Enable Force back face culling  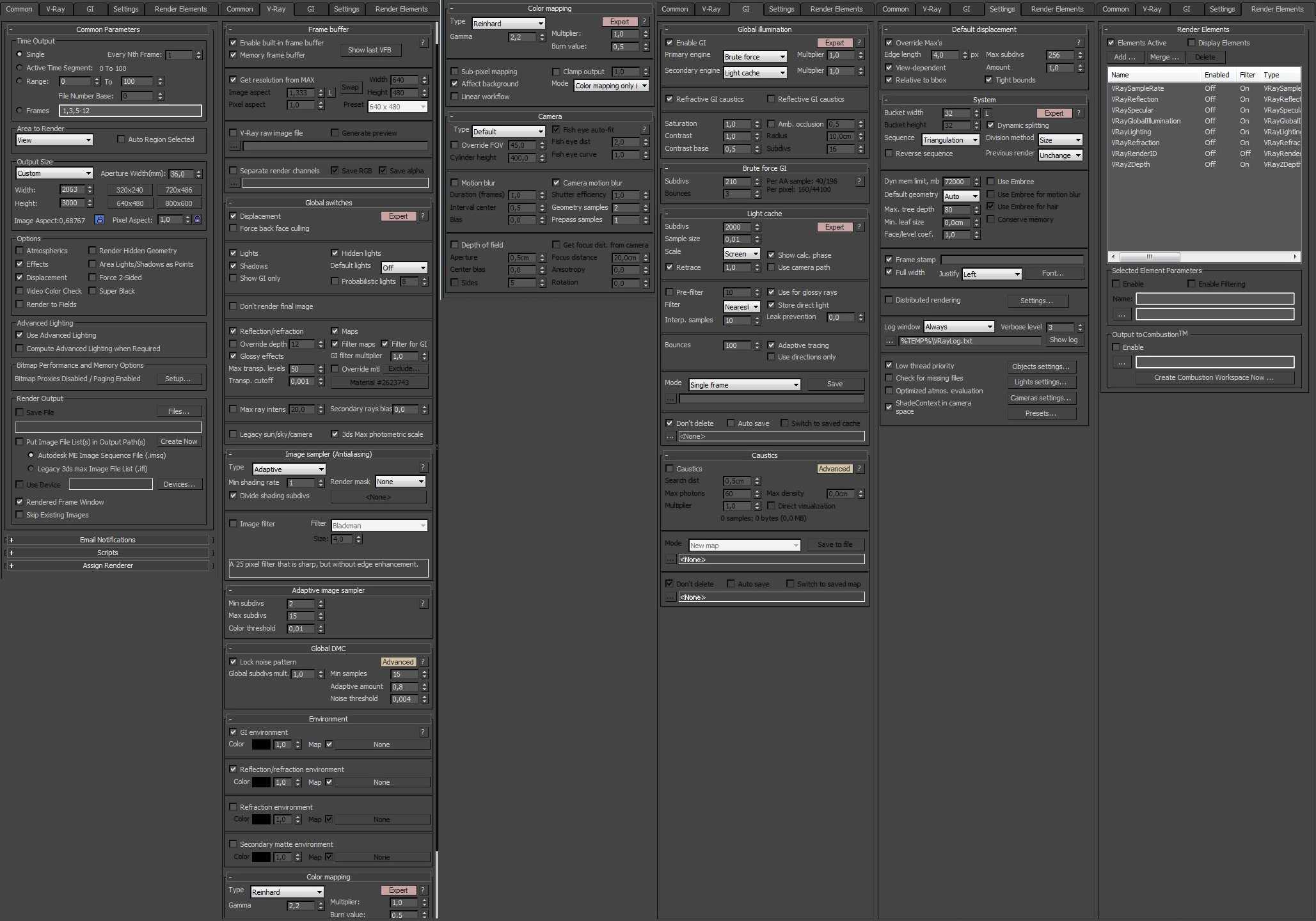click(x=233, y=228)
